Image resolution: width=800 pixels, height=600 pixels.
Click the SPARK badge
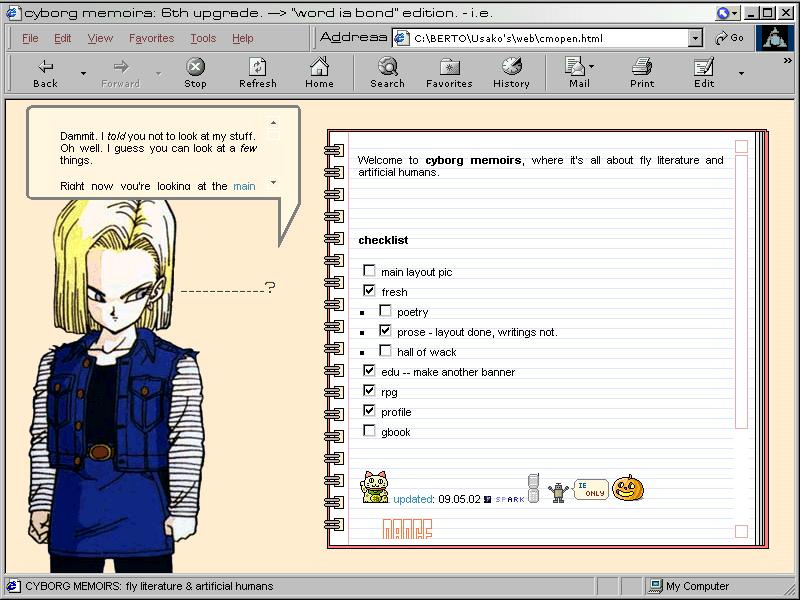coord(505,499)
